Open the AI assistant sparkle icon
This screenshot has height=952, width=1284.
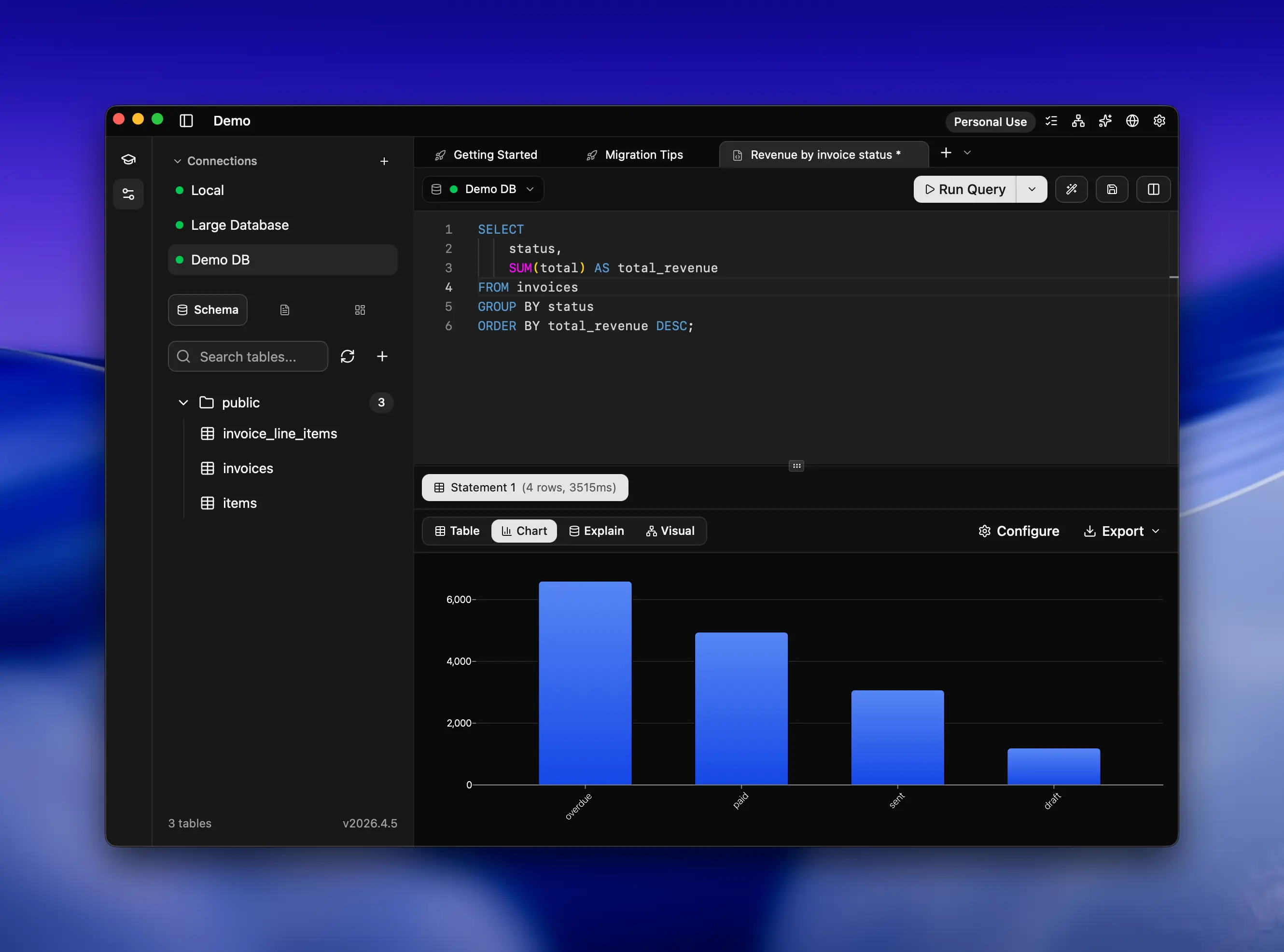tap(1104, 121)
